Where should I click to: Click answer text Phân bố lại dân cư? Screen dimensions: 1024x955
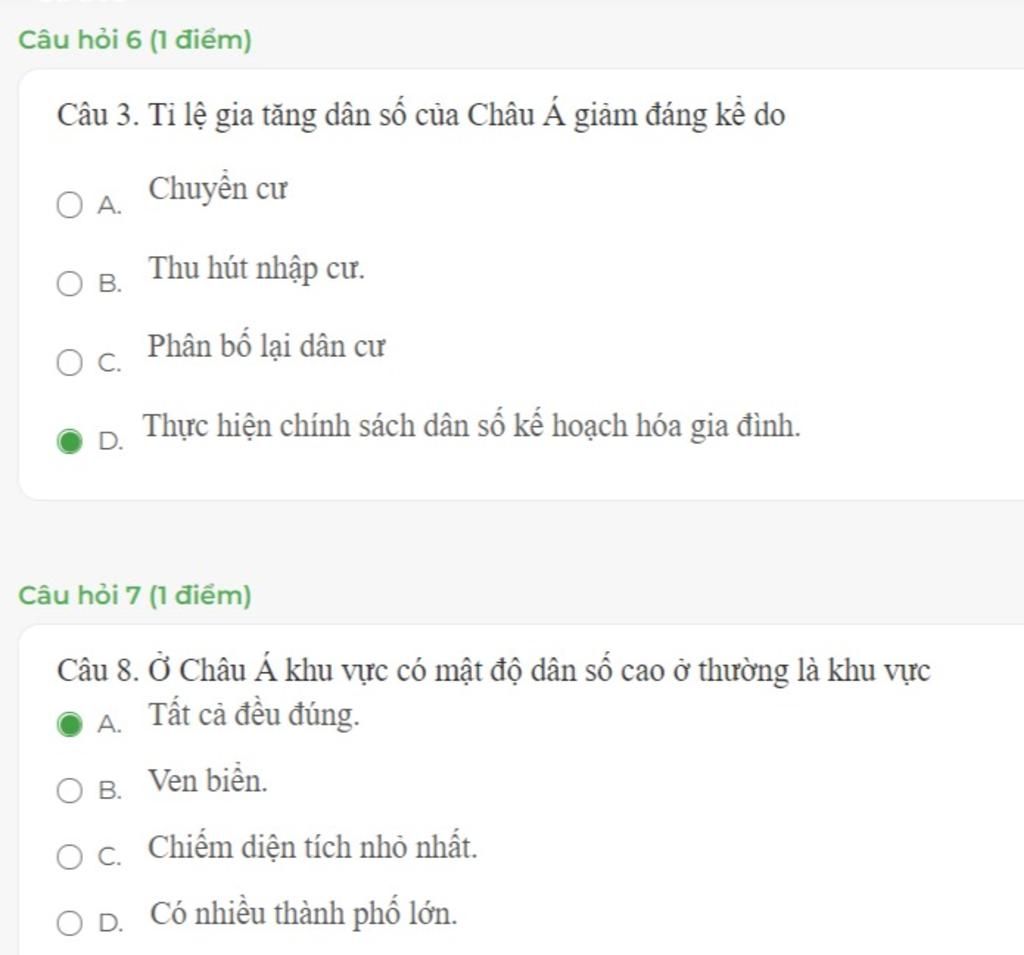click(x=266, y=347)
